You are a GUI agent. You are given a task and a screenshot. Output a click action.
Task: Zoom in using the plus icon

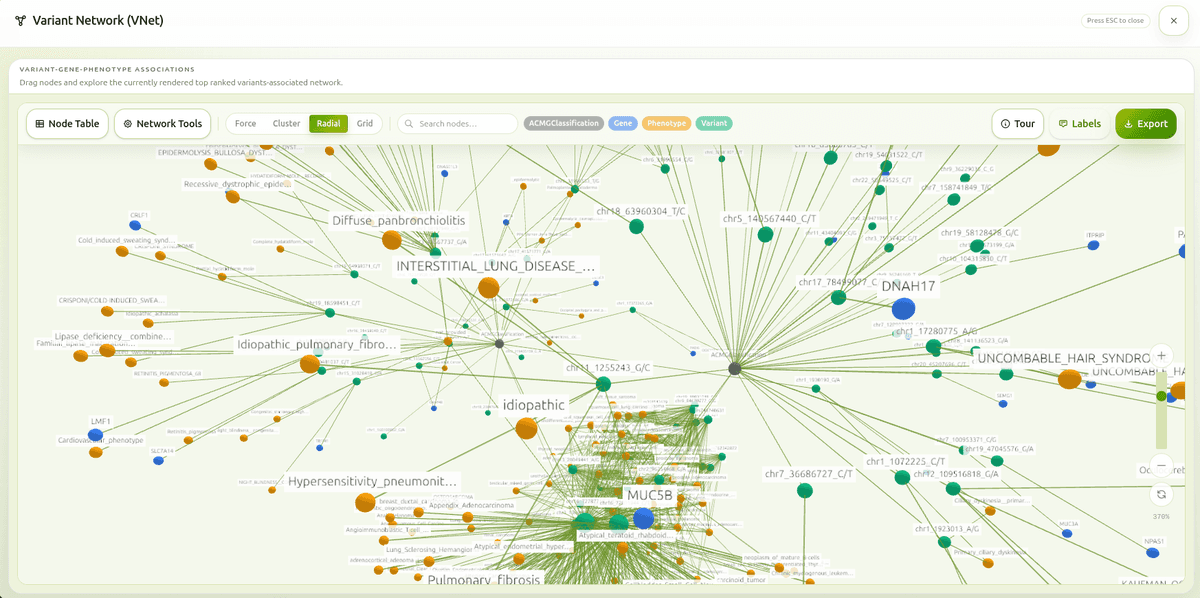1161,355
